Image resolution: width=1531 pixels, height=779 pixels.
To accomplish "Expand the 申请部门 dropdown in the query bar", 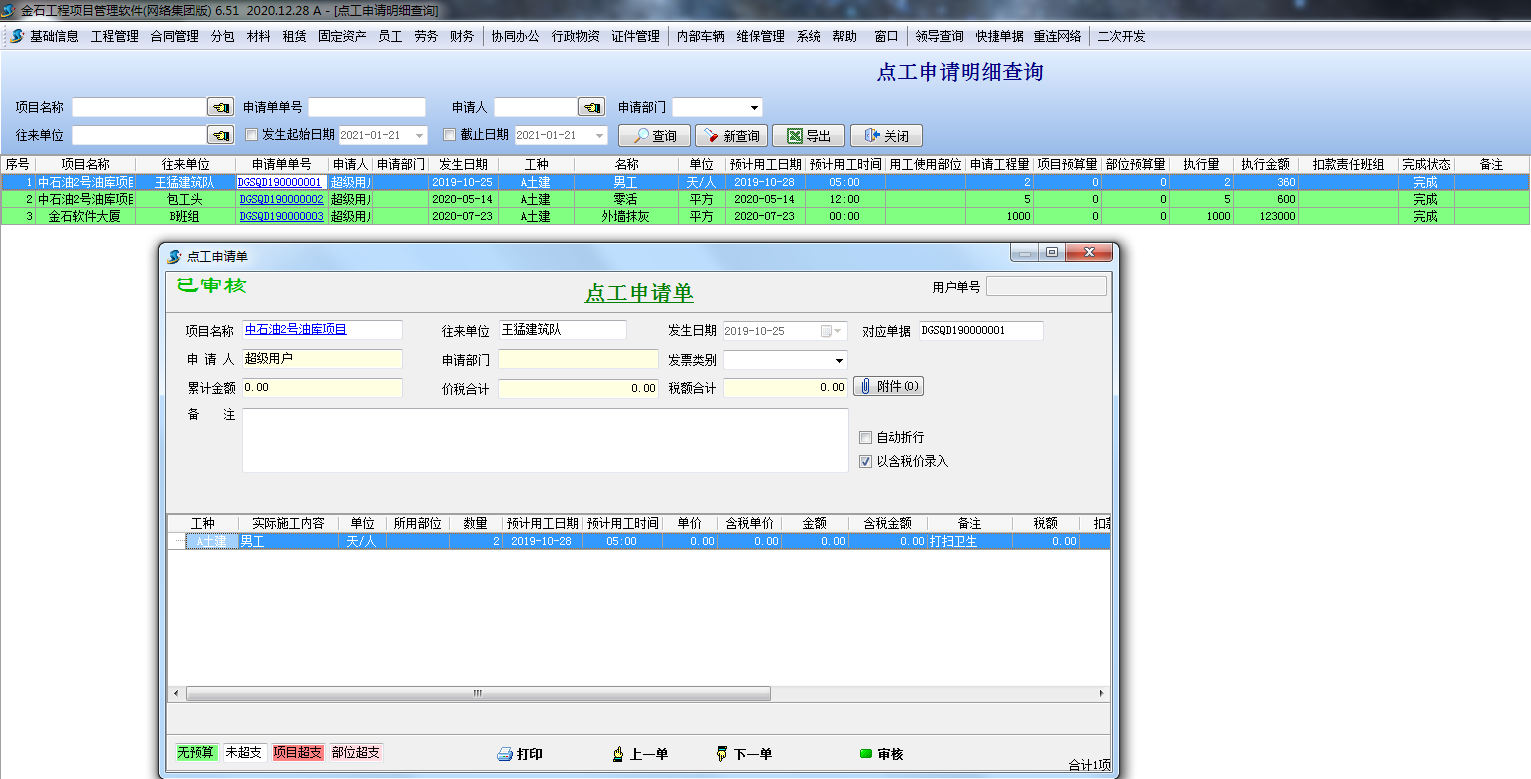I will tap(753, 108).
